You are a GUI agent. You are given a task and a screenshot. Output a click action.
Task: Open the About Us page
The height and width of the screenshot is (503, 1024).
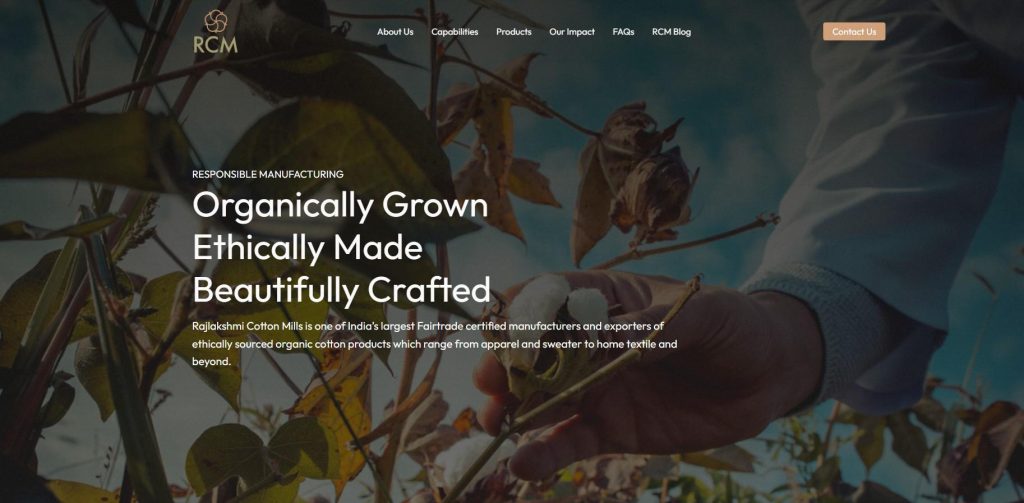(395, 31)
